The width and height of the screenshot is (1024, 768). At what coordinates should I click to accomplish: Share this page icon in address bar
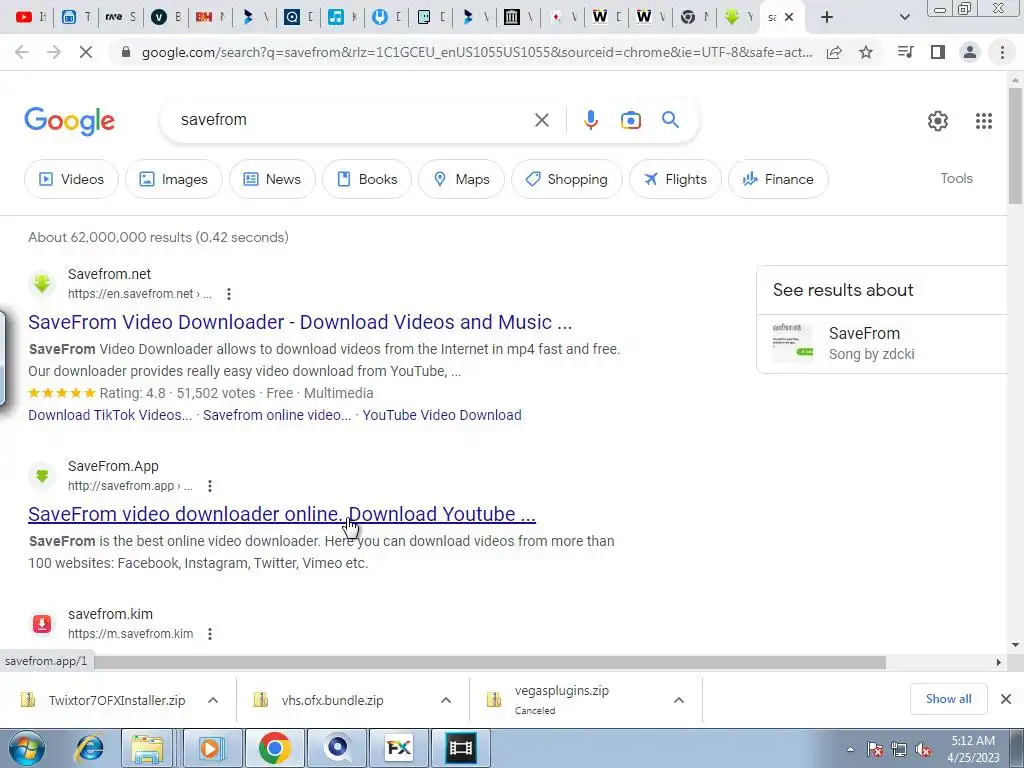tap(834, 52)
